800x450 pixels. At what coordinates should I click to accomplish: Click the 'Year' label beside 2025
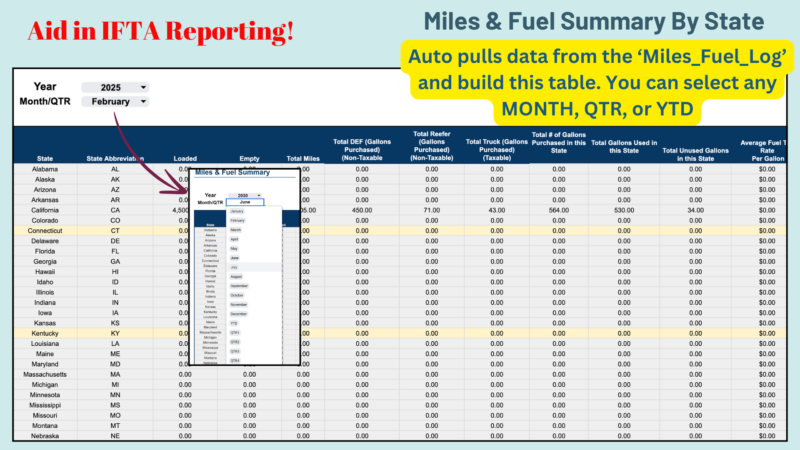click(x=45, y=87)
